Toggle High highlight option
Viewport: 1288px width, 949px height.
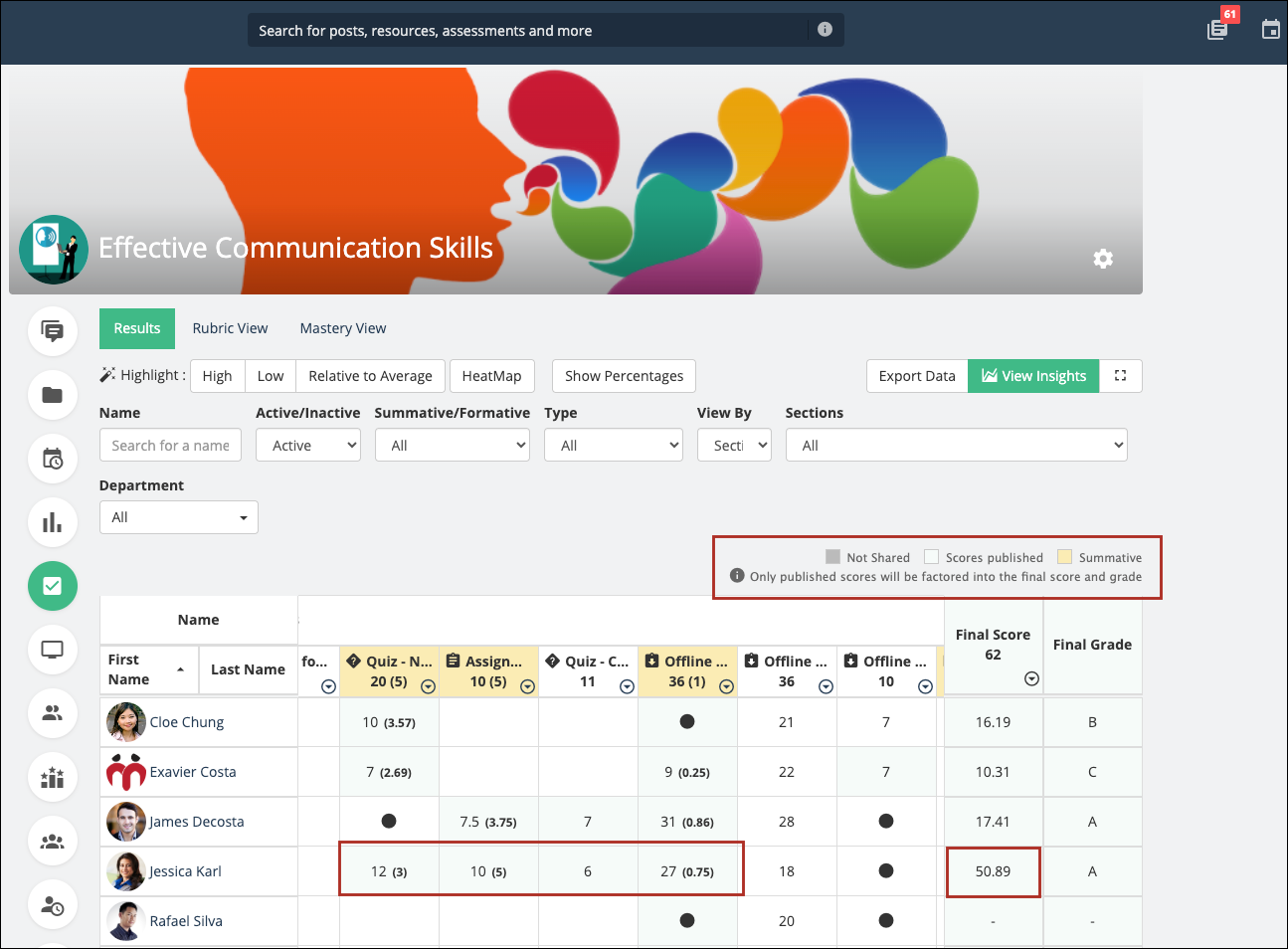pyautogui.click(x=217, y=376)
